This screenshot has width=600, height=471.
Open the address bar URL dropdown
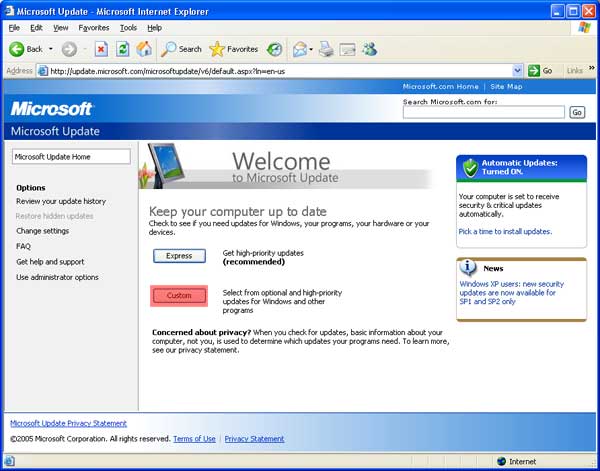[517, 71]
